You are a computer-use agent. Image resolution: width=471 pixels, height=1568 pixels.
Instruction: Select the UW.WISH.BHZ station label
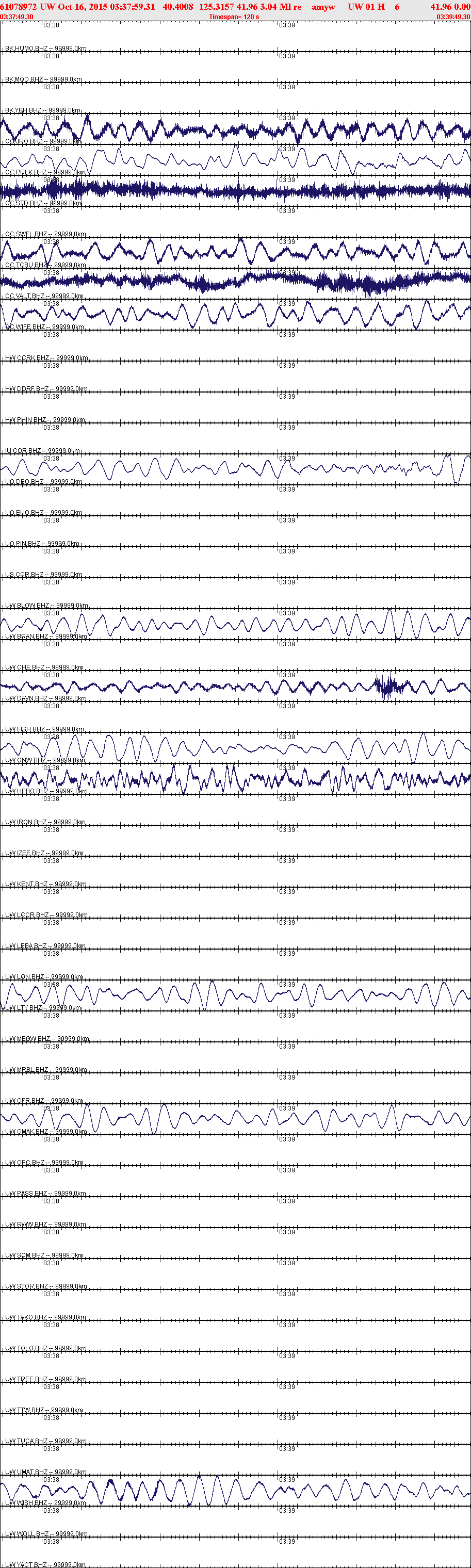(45, 1504)
